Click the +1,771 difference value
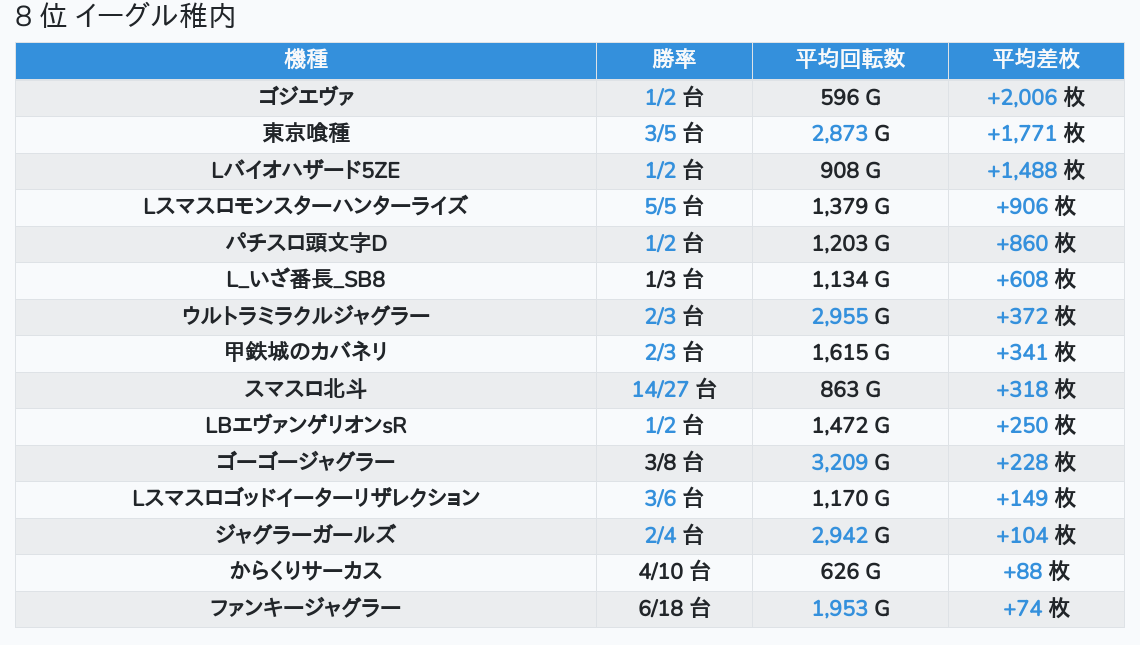The image size is (1140, 645). pyautogui.click(x=1022, y=133)
